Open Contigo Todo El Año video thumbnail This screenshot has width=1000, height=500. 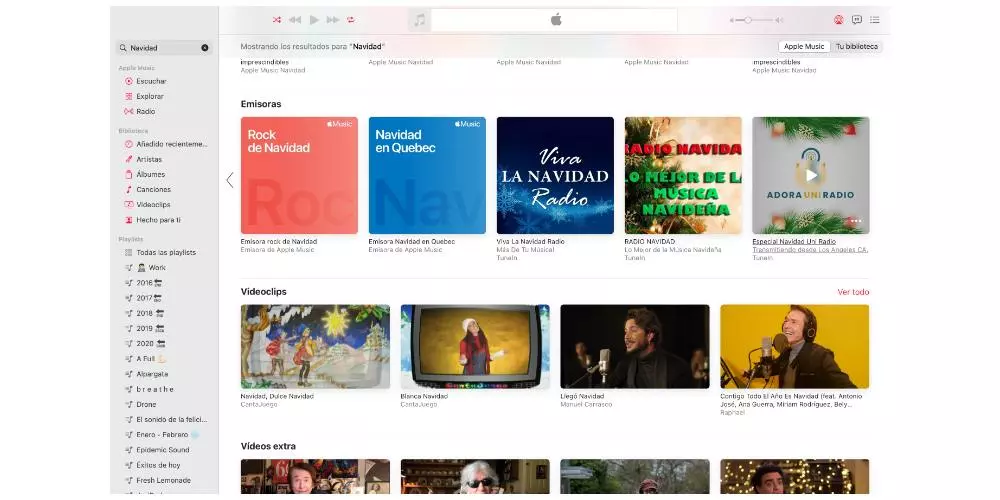click(795, 346)
